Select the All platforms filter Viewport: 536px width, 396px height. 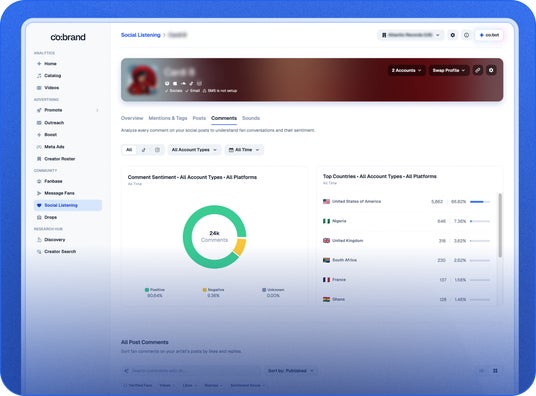click(x=129, y=150)
